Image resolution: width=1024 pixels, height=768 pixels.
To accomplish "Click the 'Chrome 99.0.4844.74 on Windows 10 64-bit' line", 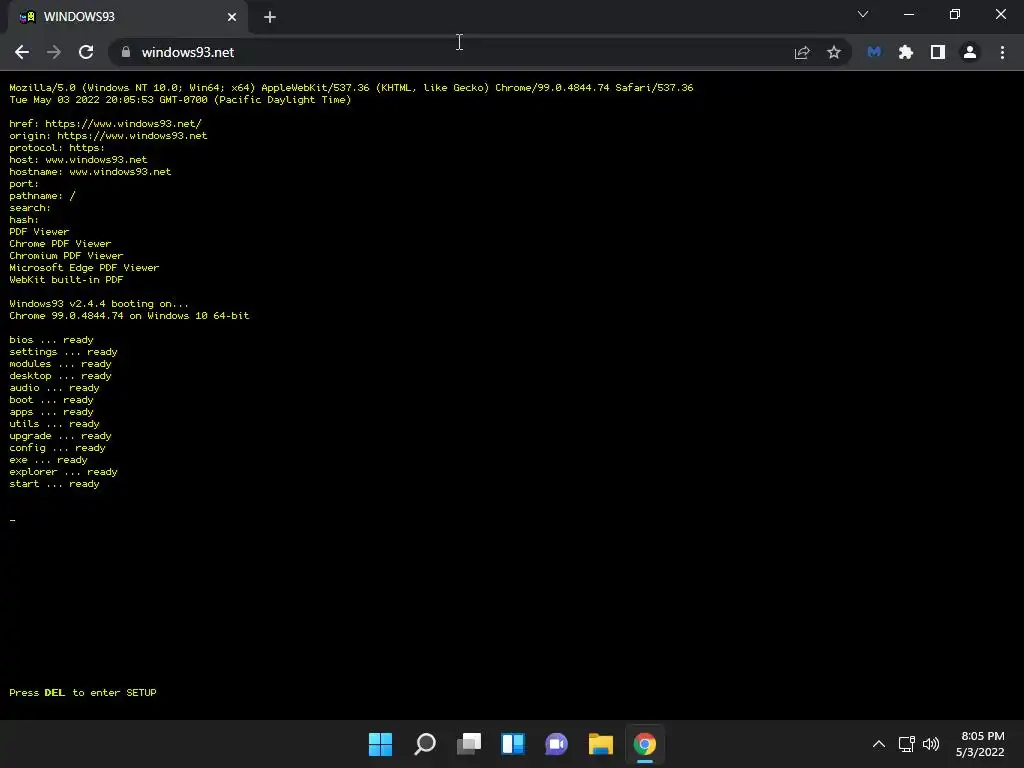I will tap(129, 315).
